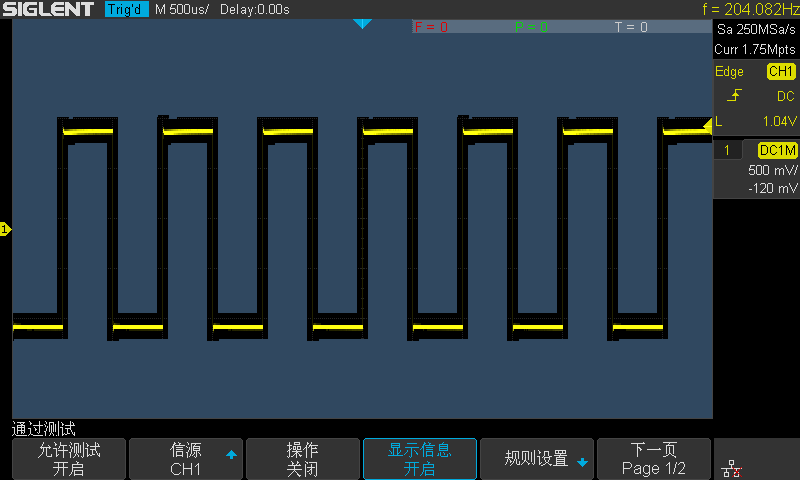Click the red F = 0 fail counter
The height and width of the screenshot is (480, 800).
(x=431, y=27)
